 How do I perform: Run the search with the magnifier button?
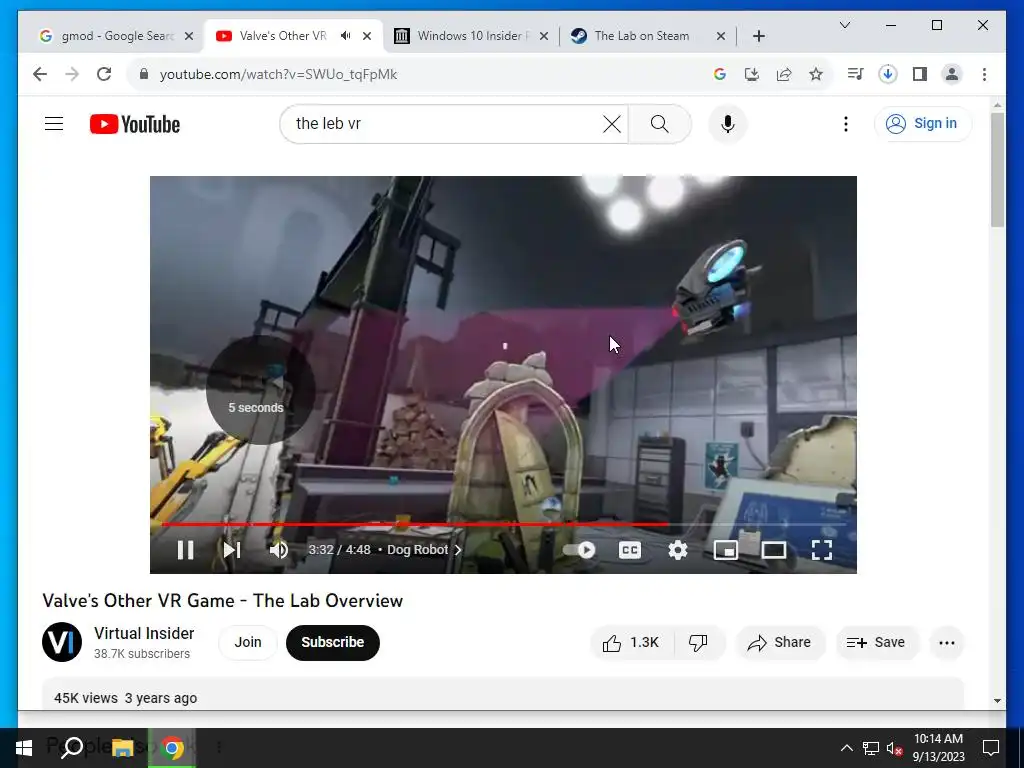coord(660,123)
